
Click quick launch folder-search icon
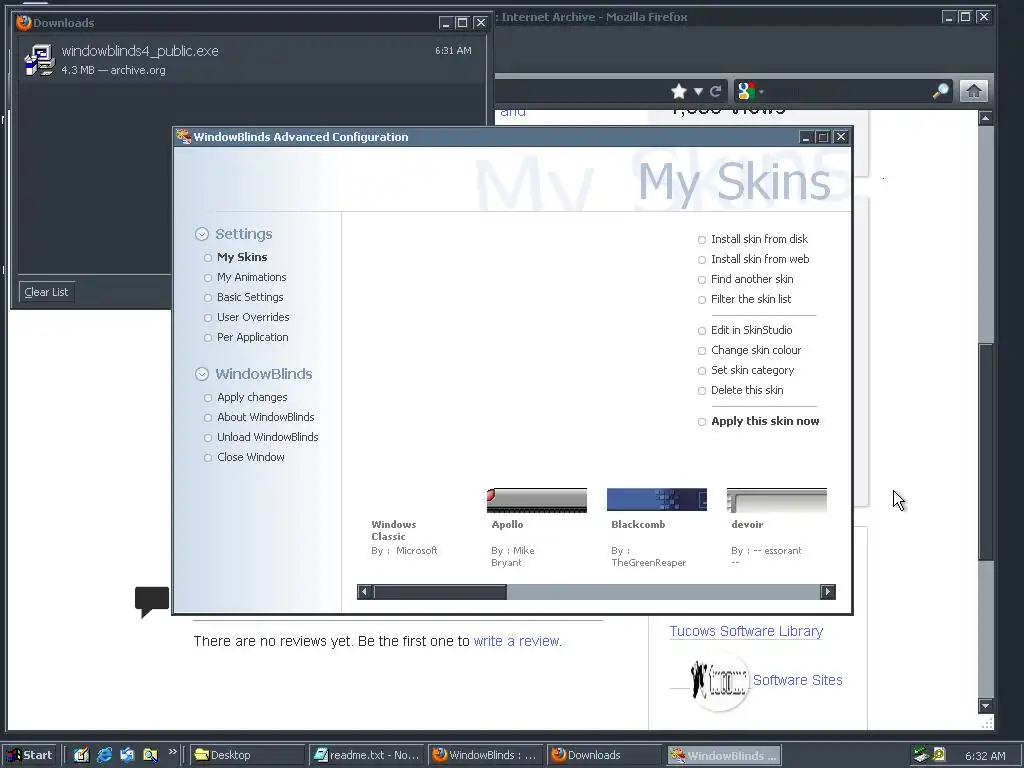point(150,756)
